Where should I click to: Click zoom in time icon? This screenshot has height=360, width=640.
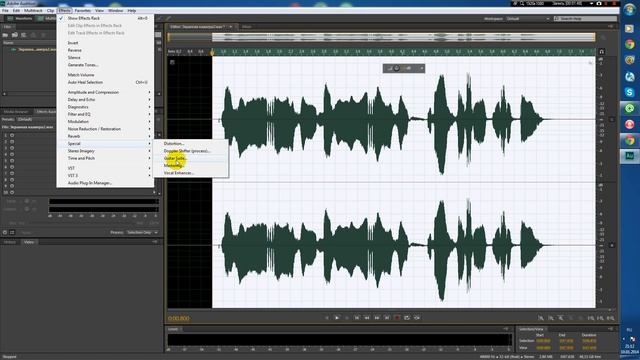click(x=561, y=318)
